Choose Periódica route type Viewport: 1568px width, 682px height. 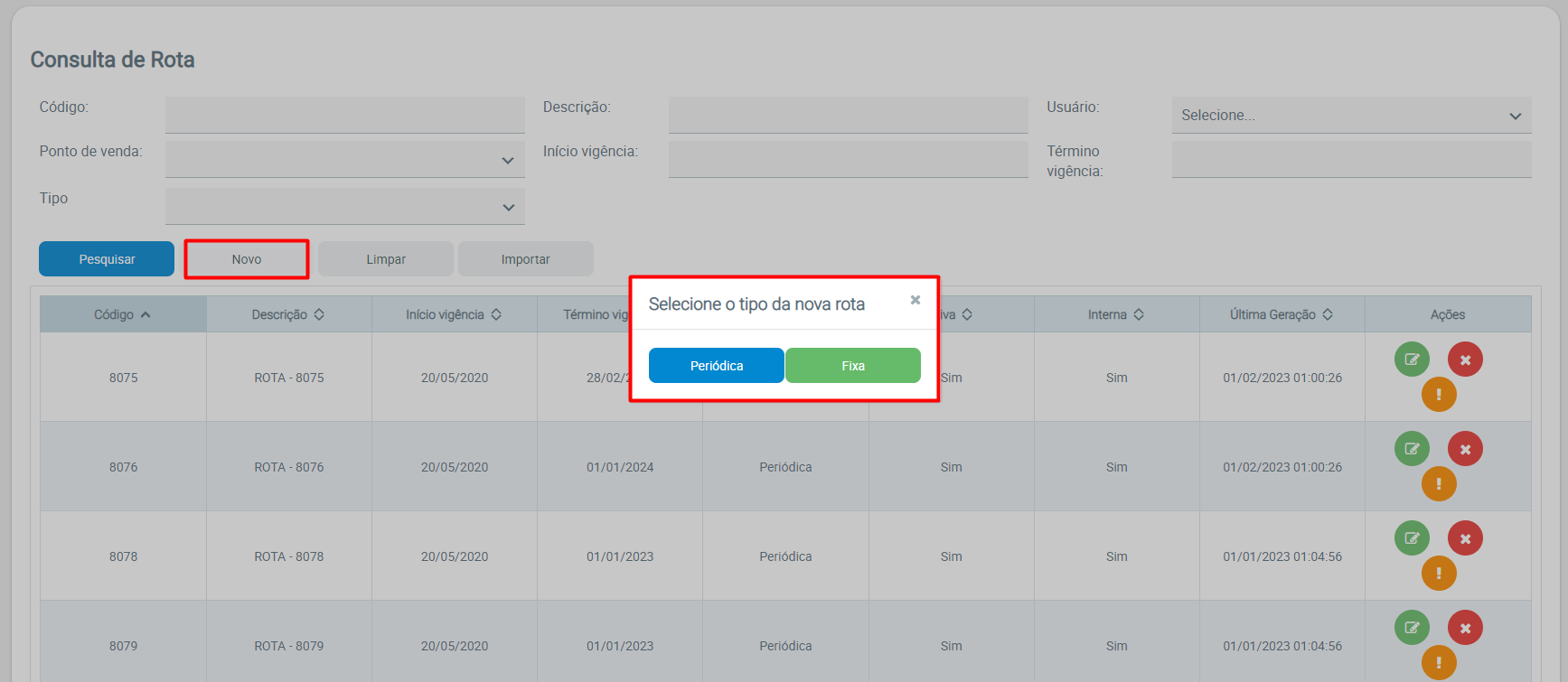(716, 366)
